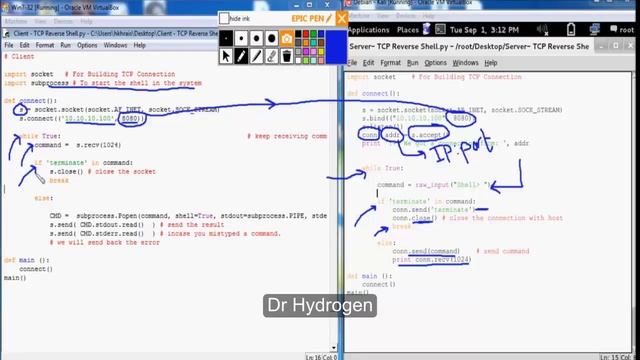This screenshot has height=360, width=640.
Task: Click 'command = raw_input' line in Server code
Action: point(434,185)
